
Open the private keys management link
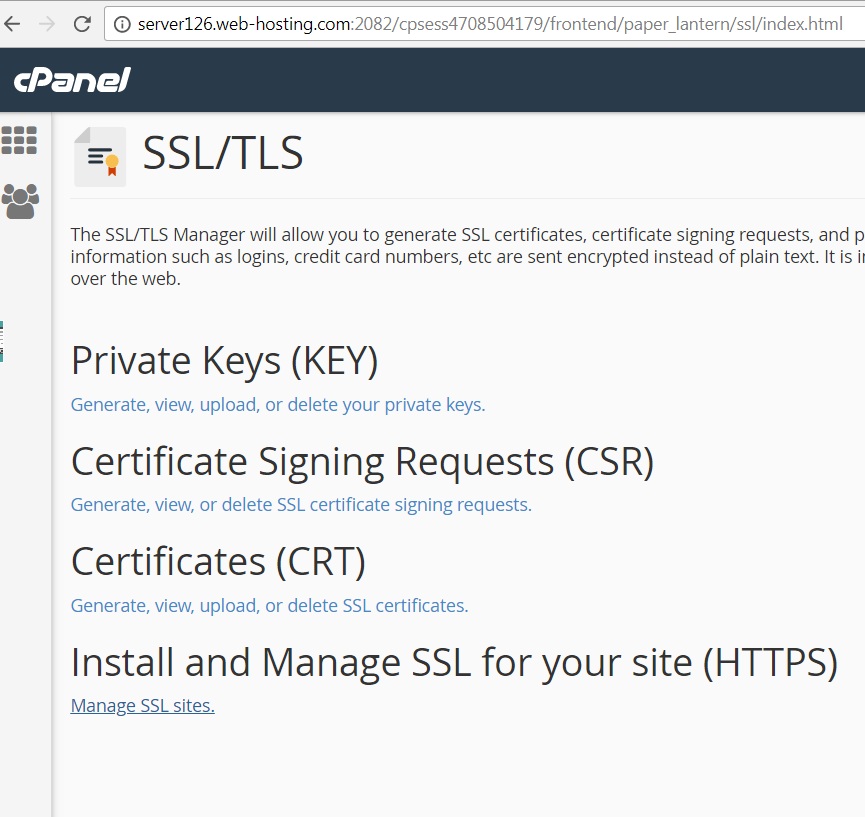point(278,405)
